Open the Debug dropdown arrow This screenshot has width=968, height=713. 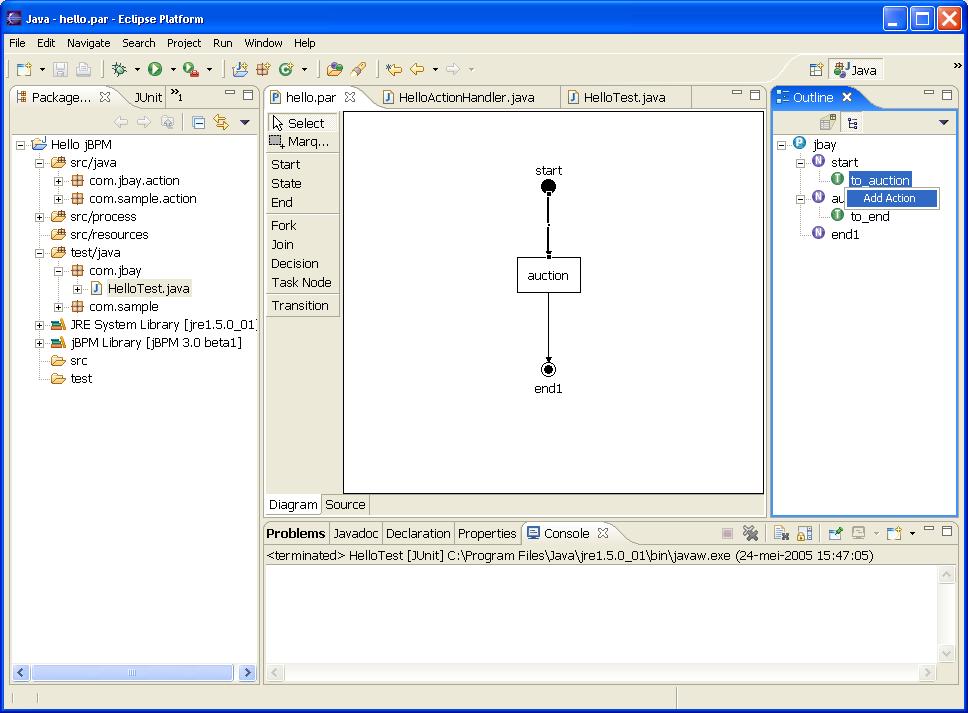pyautogui.click(x=137, y=69)
